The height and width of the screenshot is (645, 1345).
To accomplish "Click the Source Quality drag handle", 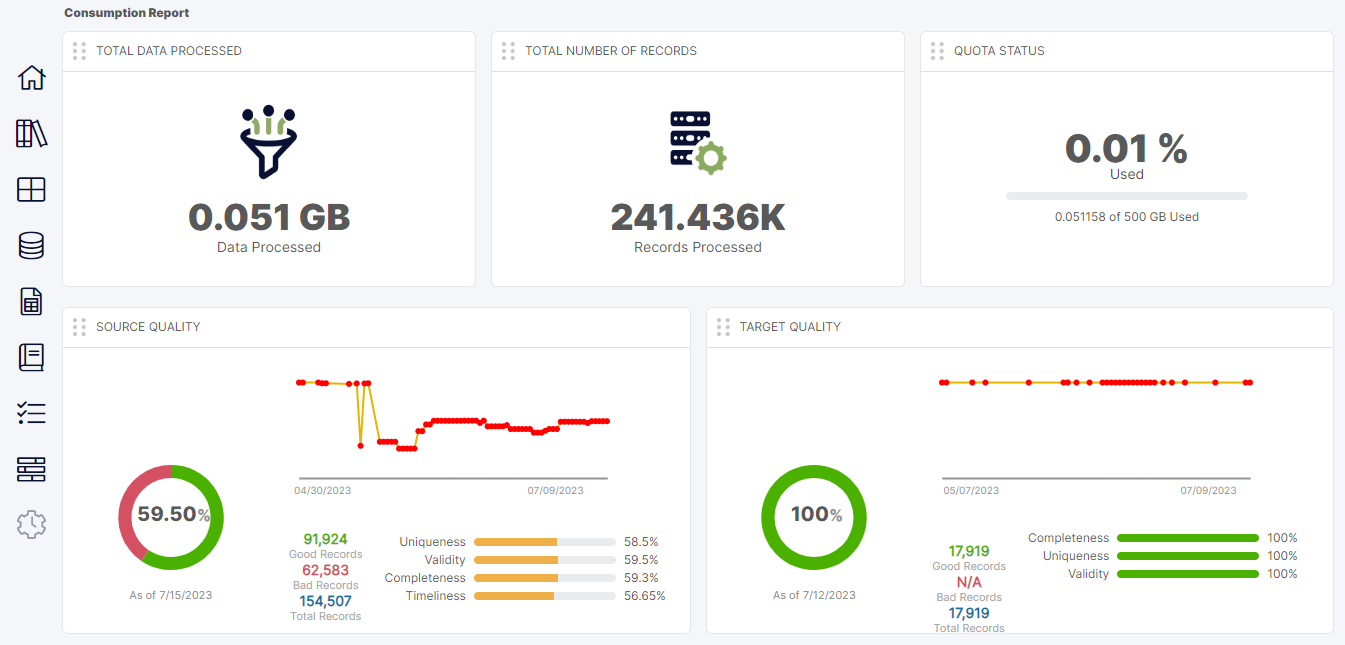I will pyautogui.click(x=79, y=327).
